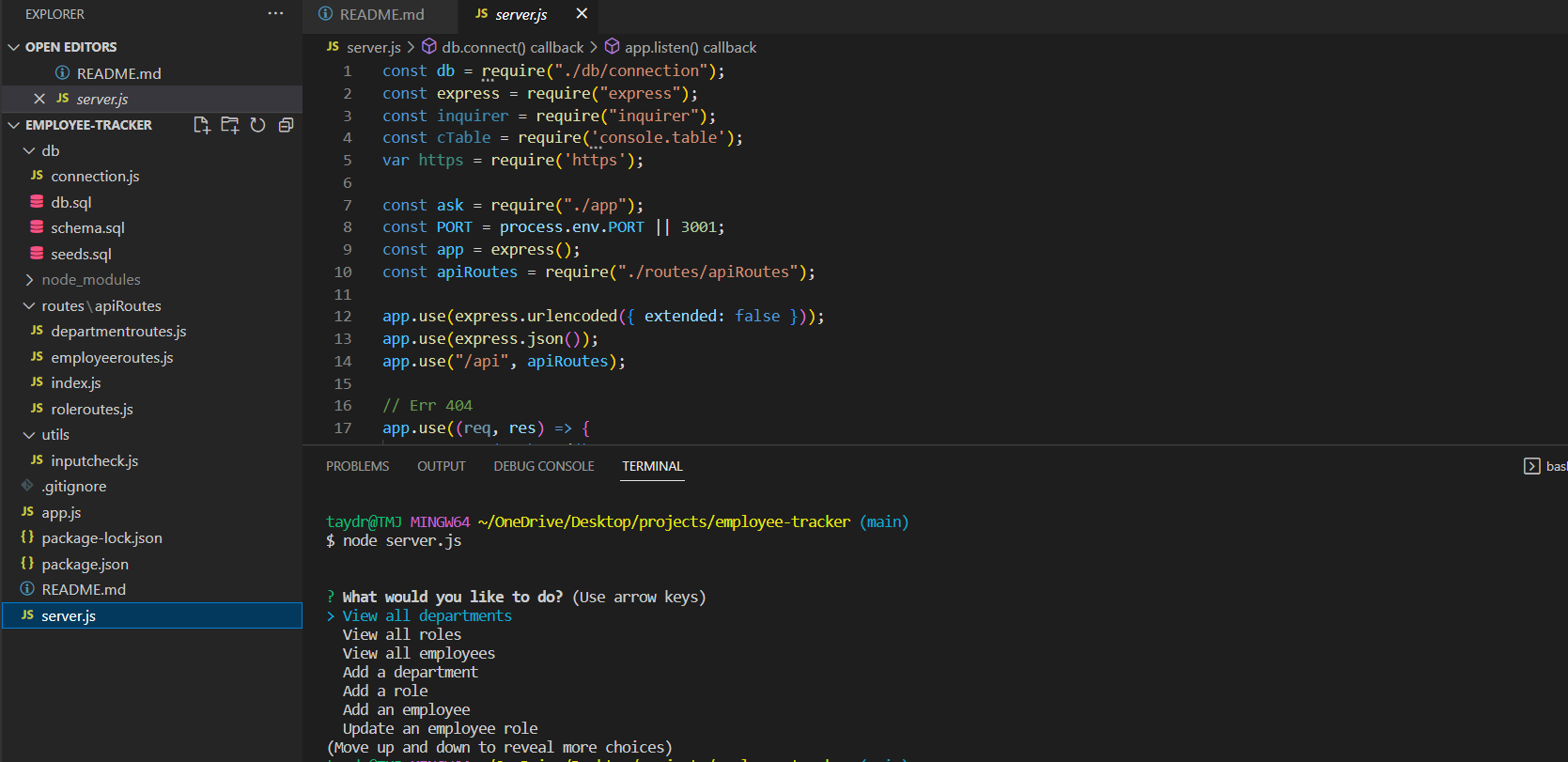Click 'View all departments' in the terminal
The image size is (1568, 762).
(x=427, y=615)
